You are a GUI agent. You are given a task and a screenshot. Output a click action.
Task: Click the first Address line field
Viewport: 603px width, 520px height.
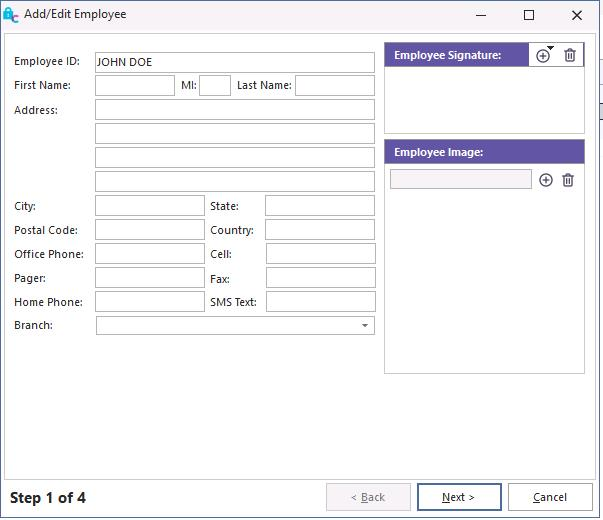pos(234,110)
